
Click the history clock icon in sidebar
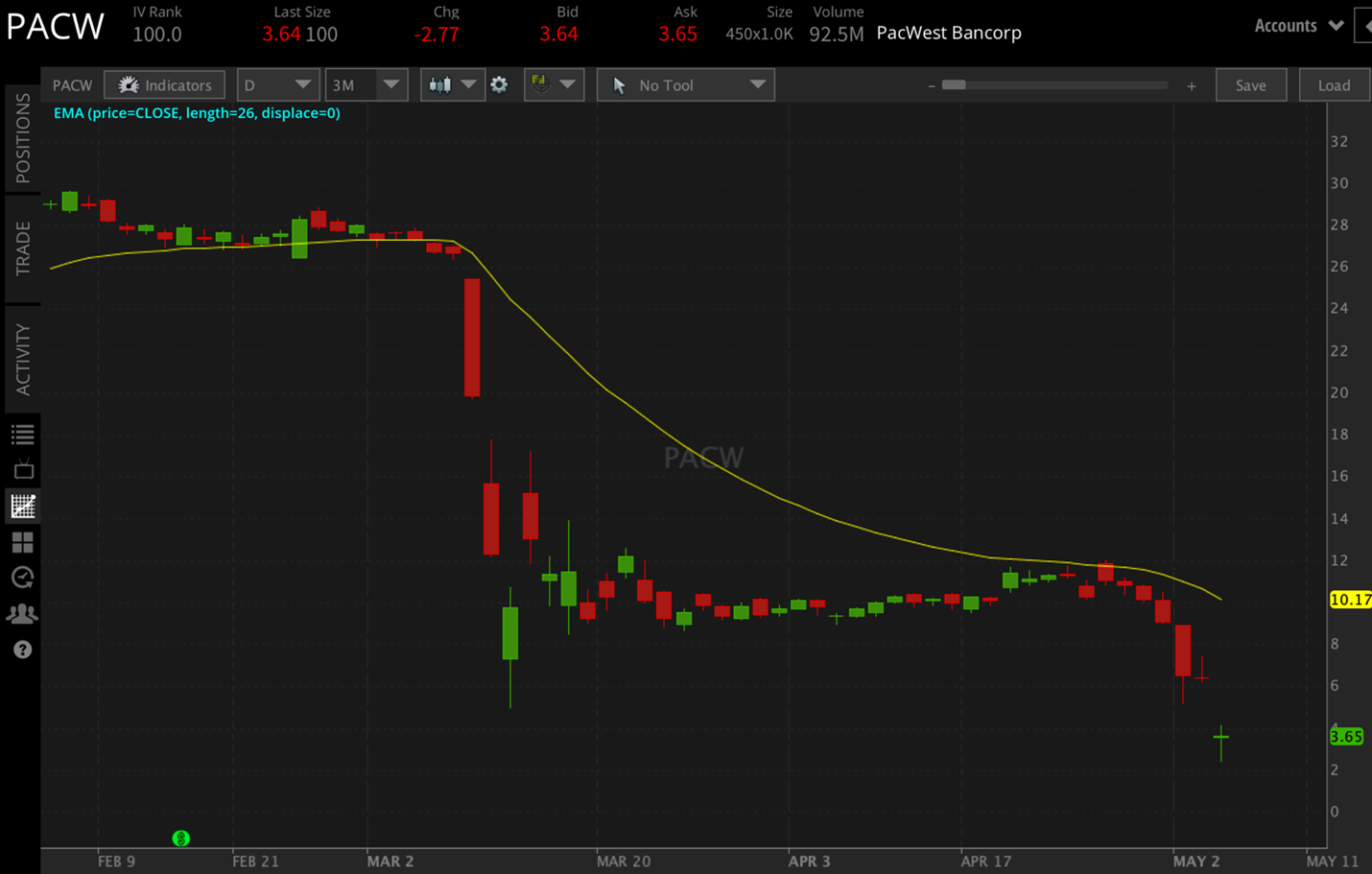coord(22,578)
